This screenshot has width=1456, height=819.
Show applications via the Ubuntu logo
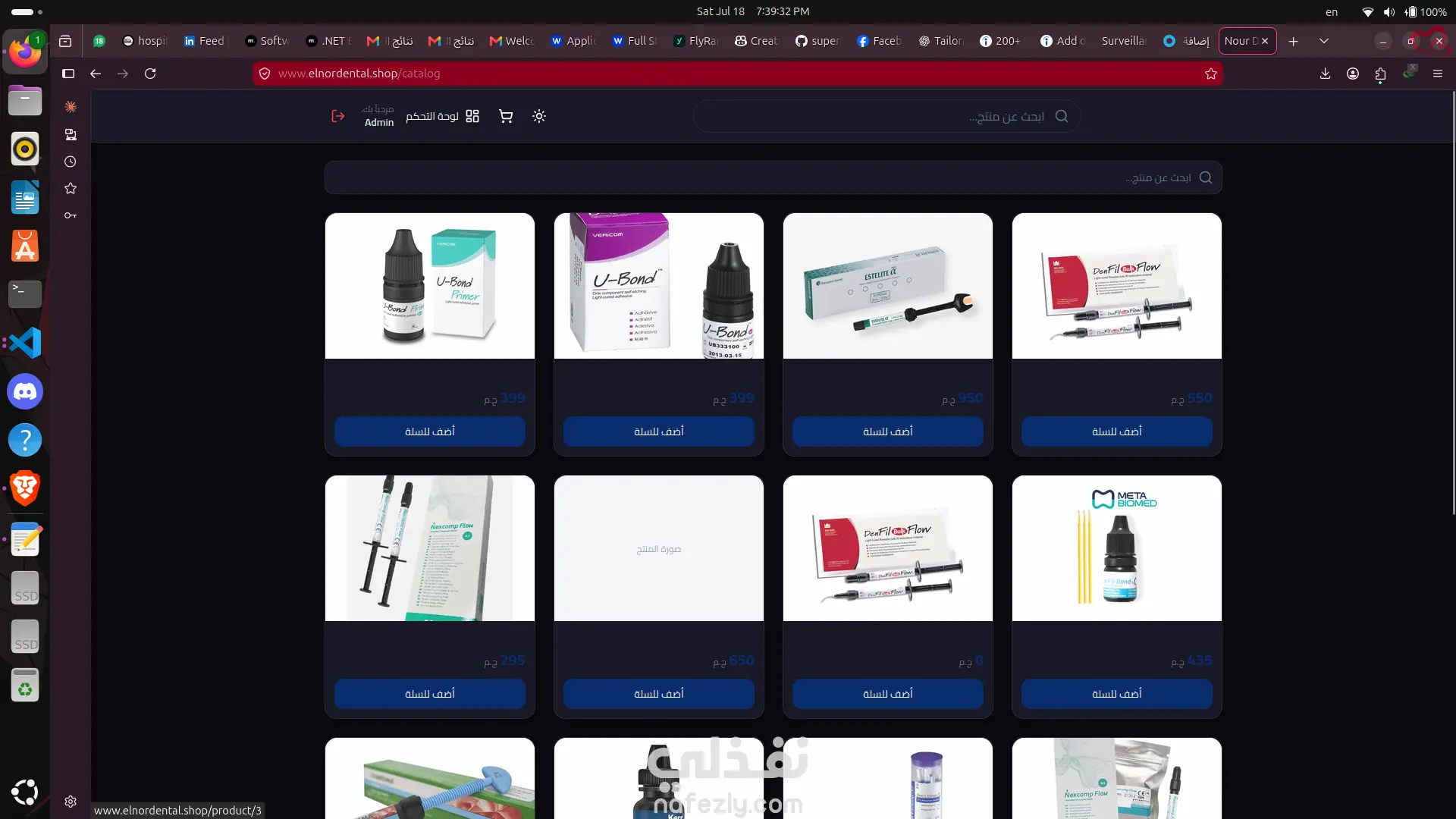point(25,792)
